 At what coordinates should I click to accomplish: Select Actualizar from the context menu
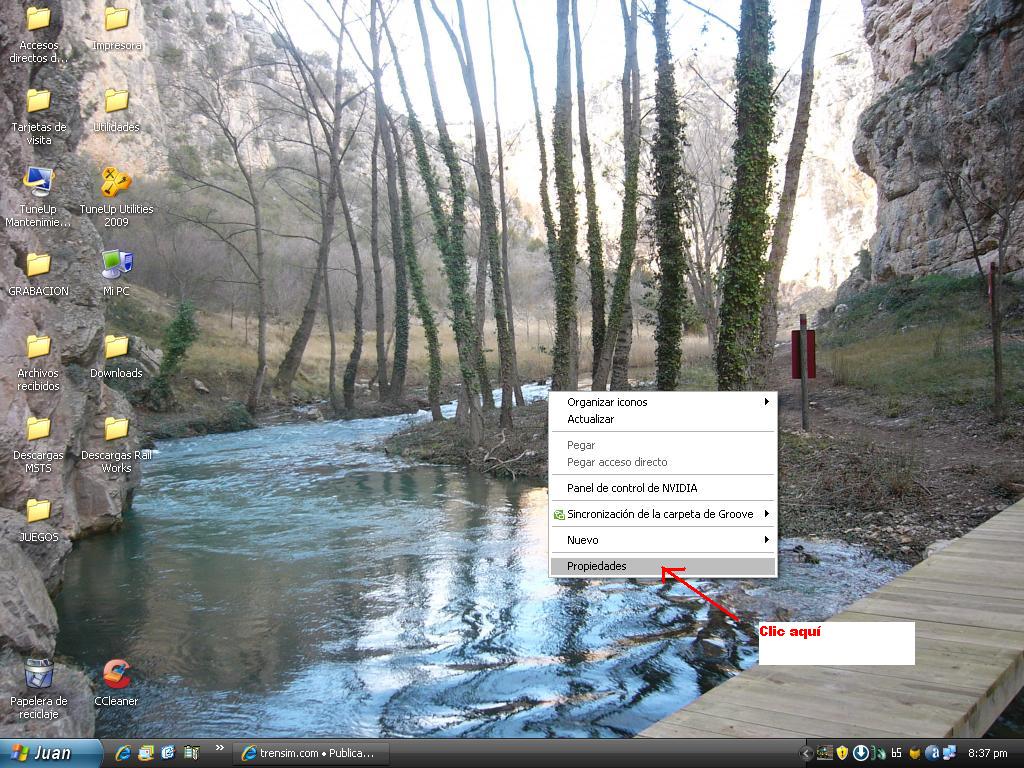590,419
